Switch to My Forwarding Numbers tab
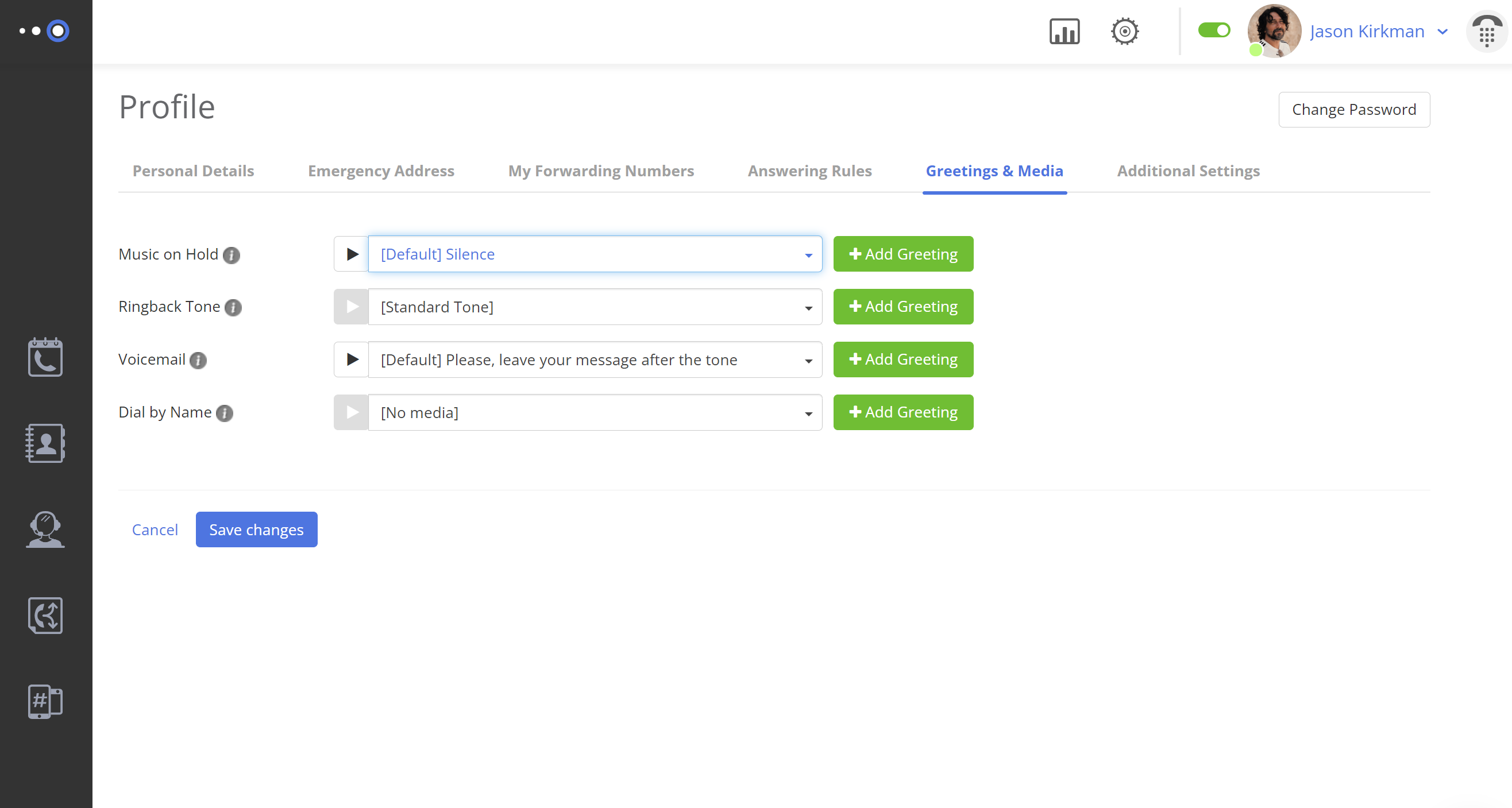The width and height of the screenshot is (1512, 808). coord(601,171)
